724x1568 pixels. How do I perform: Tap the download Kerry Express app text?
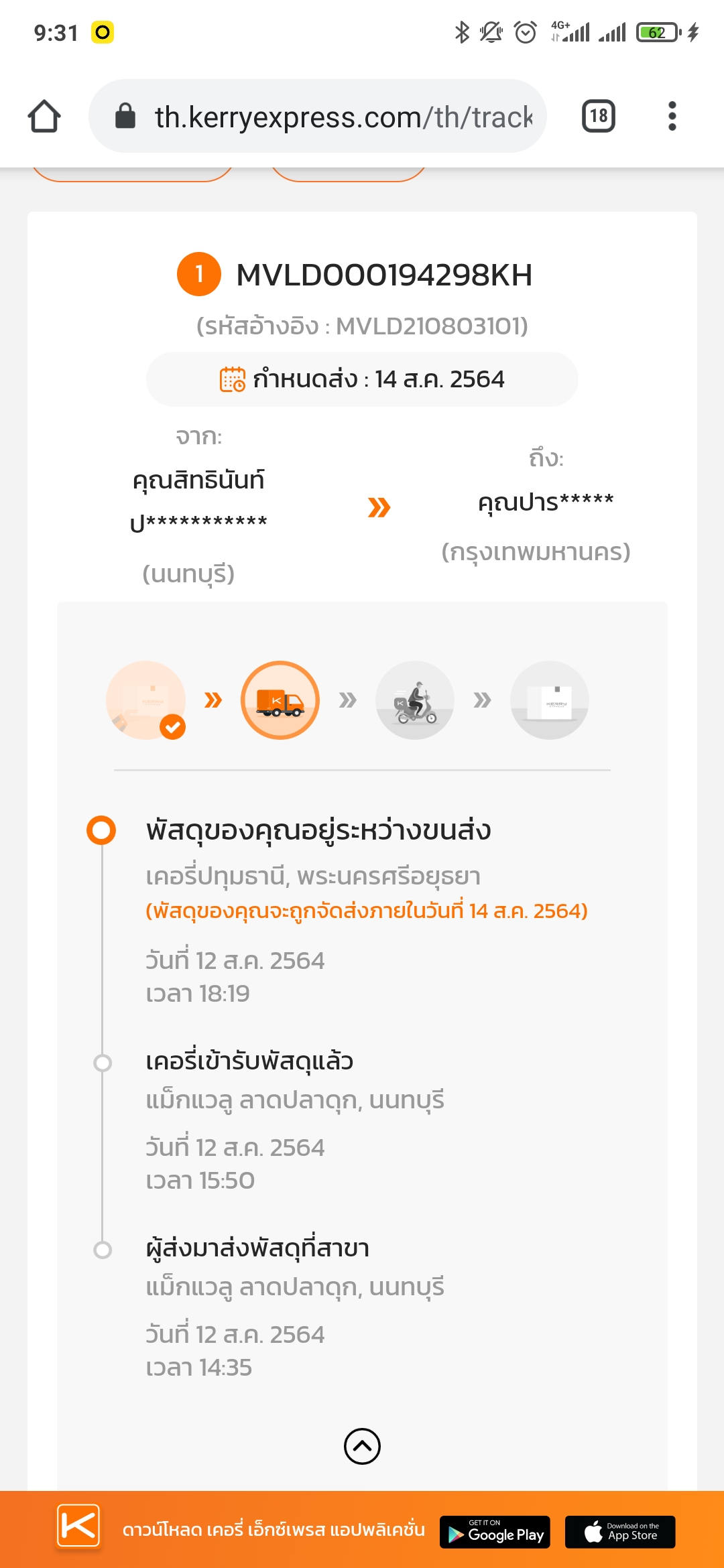pos(274,1530)
